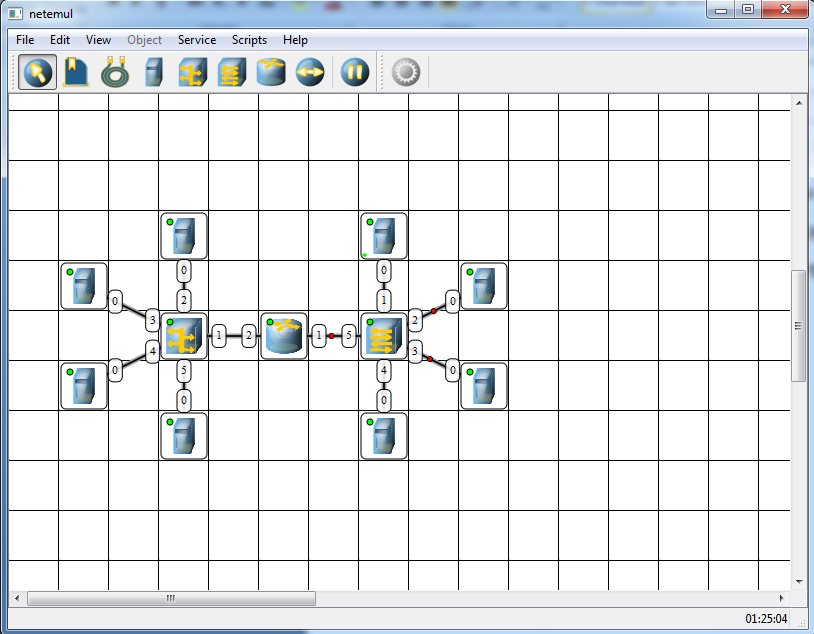
Task: Select the switch node on the right
Action: [384, 336]
